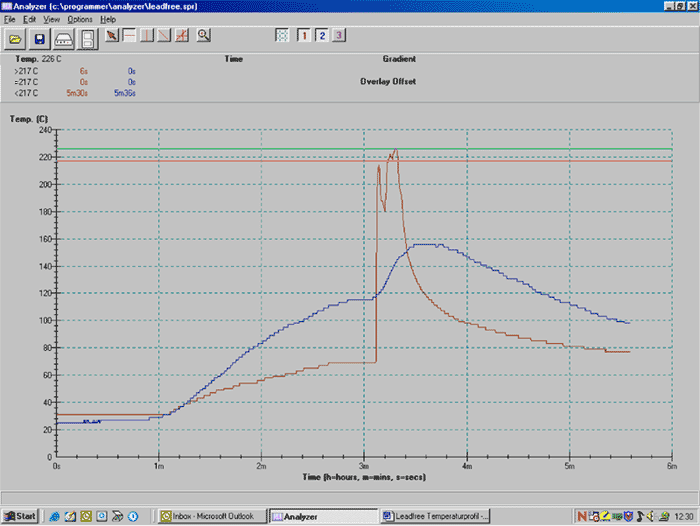Launch Internet Explorer from quick launch
This screenshot has height=526, width=700.
click(54, 516)
